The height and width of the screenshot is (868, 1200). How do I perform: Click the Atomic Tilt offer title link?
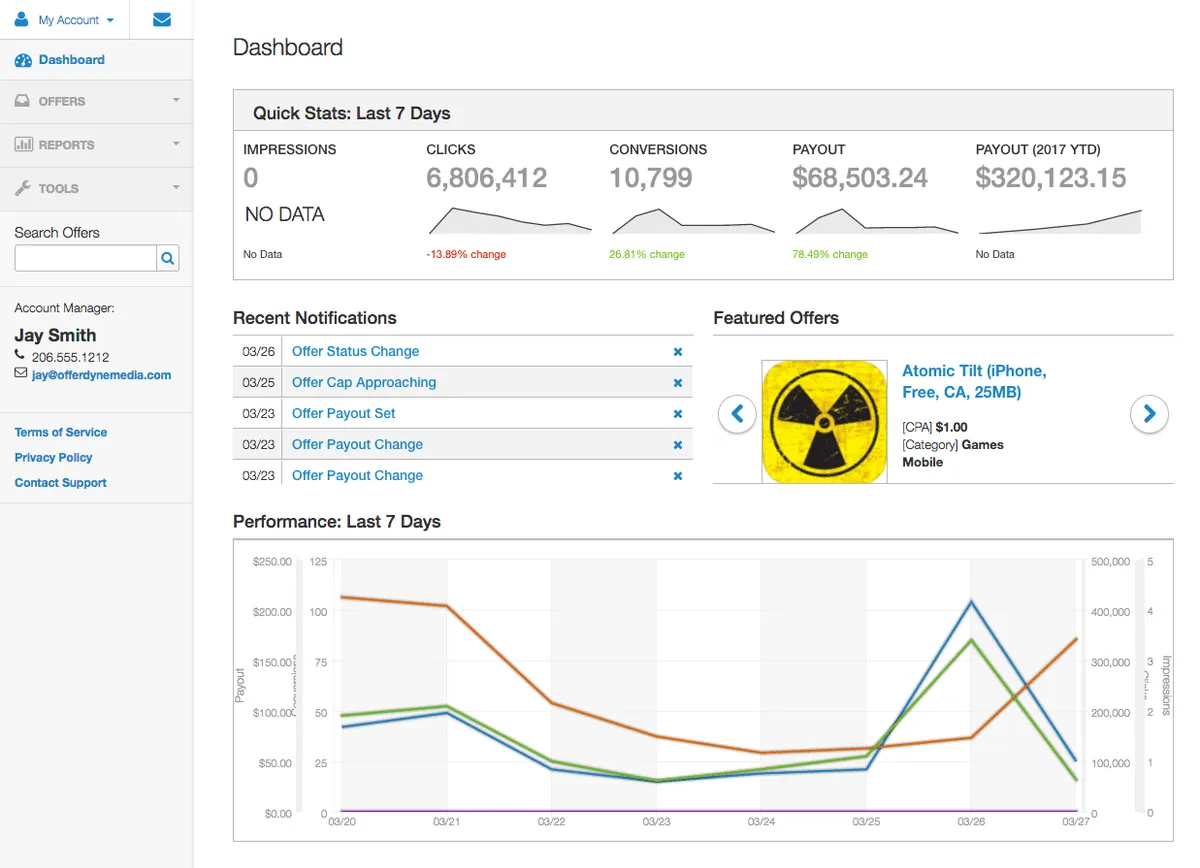click(973, 381)
